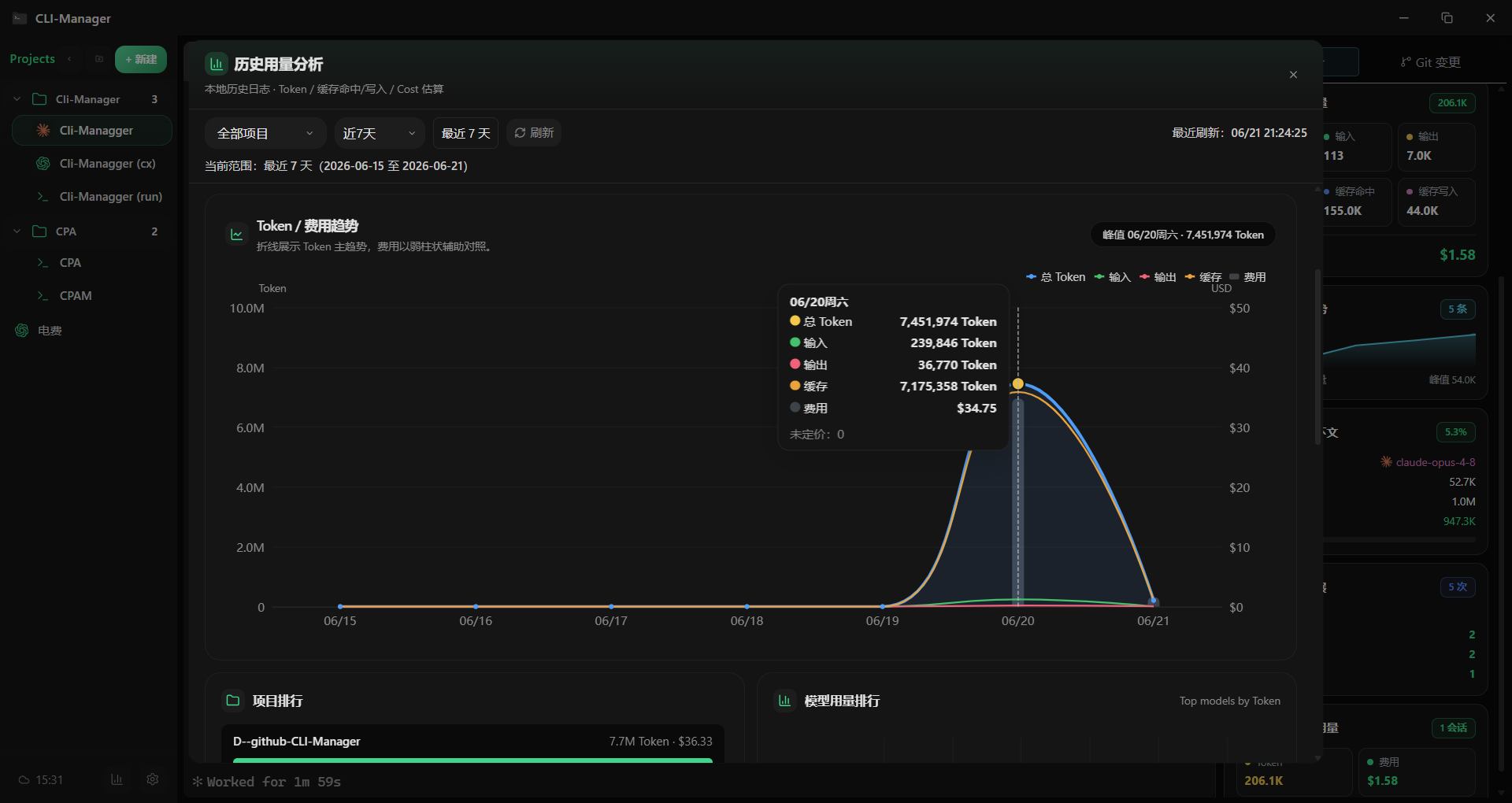1512x803 pixels.
Task: Click the trend line icon beside Token / 费用趋势
Action: [236, 234]
